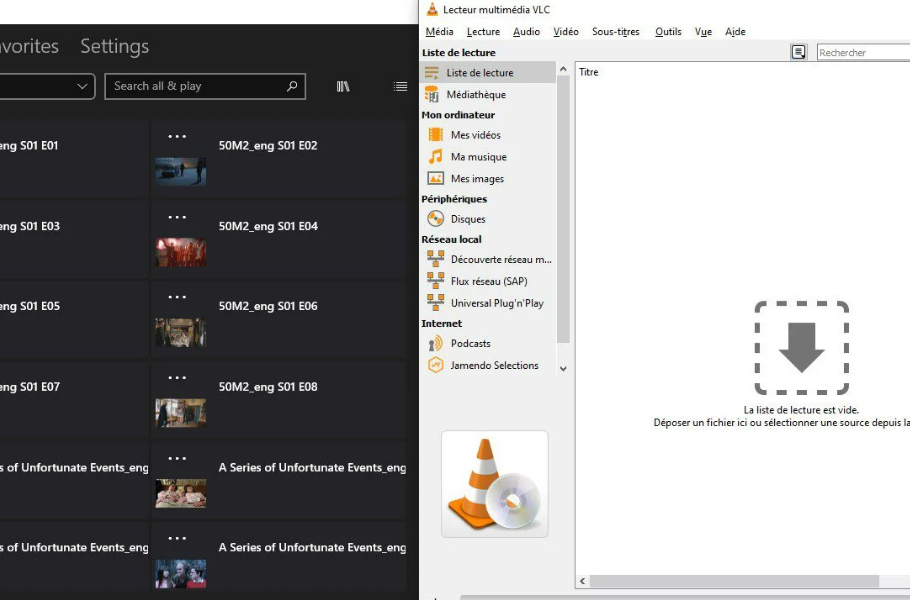Click thumbnail of 50M2_eng S01 E08
Image resolution: width=910 pixels, height=600 pixels.
pos(180,413)
